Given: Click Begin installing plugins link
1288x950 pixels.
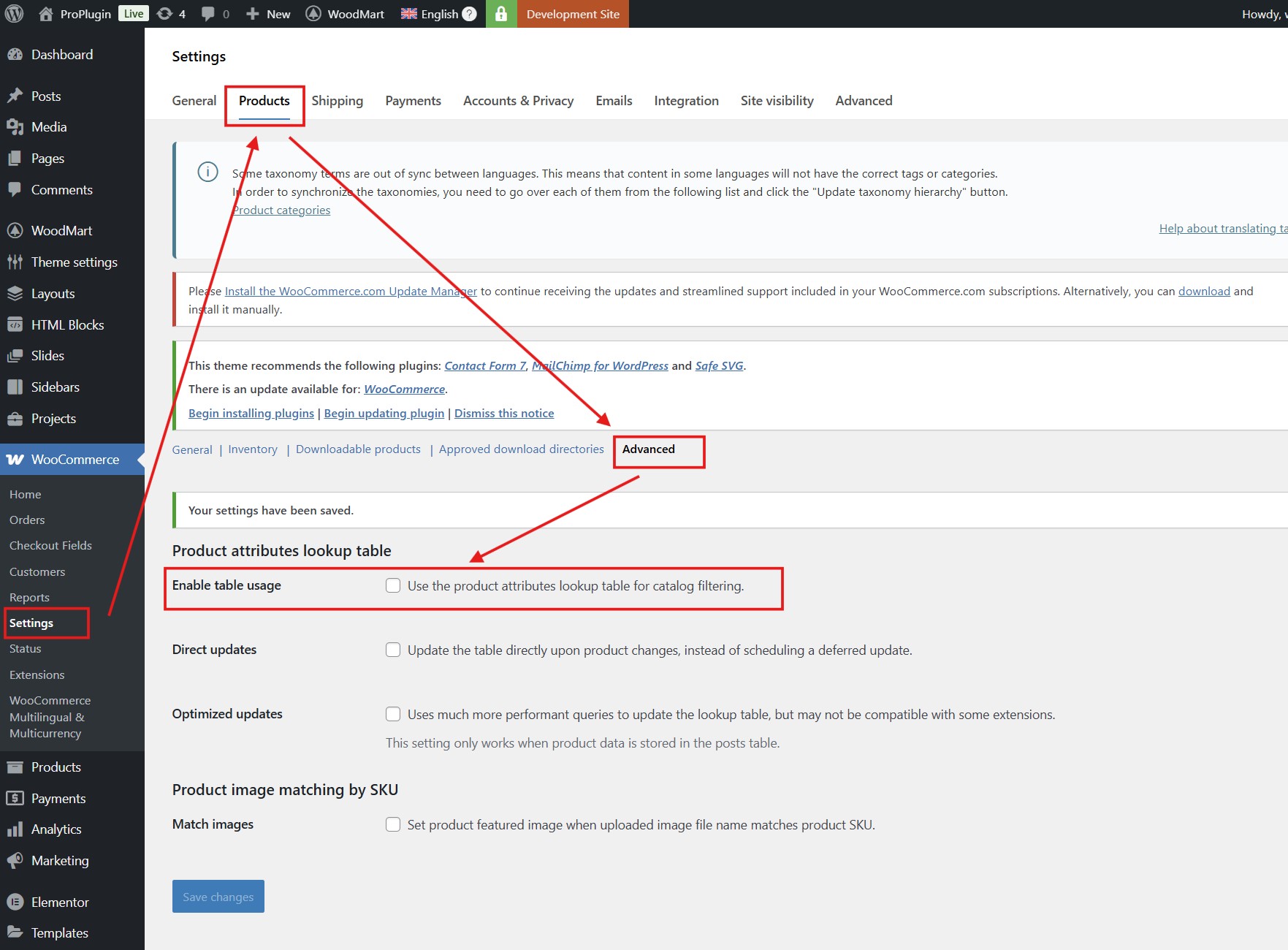Looking at the screenshot, I should (x=251, y=414).
